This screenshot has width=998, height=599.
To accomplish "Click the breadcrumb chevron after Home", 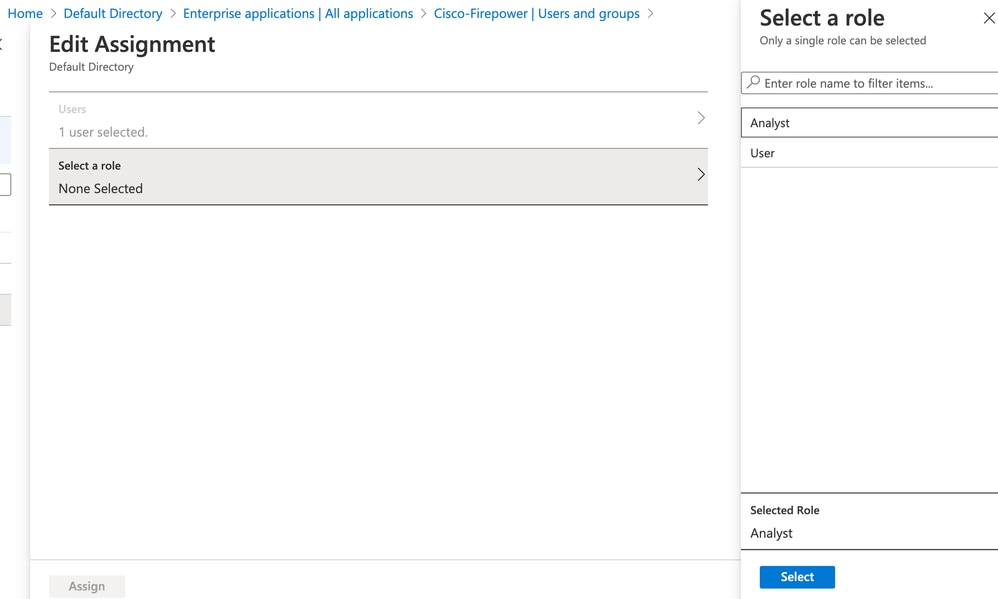I will (x=53, y=13).
